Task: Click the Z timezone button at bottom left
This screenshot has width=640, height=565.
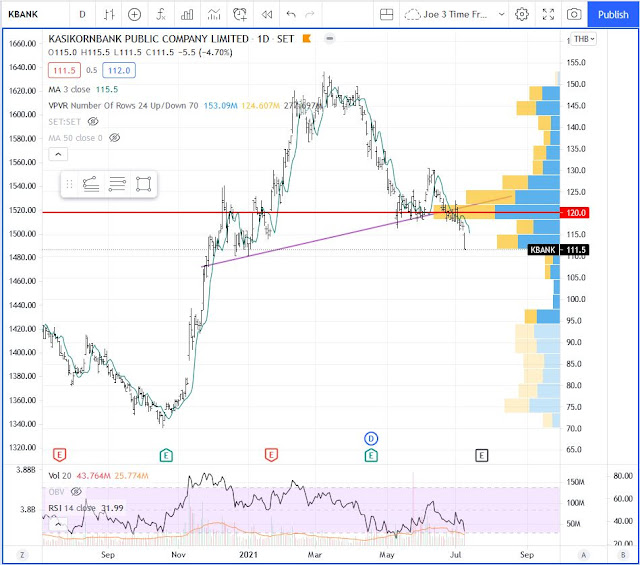Action: pos(22,555)
